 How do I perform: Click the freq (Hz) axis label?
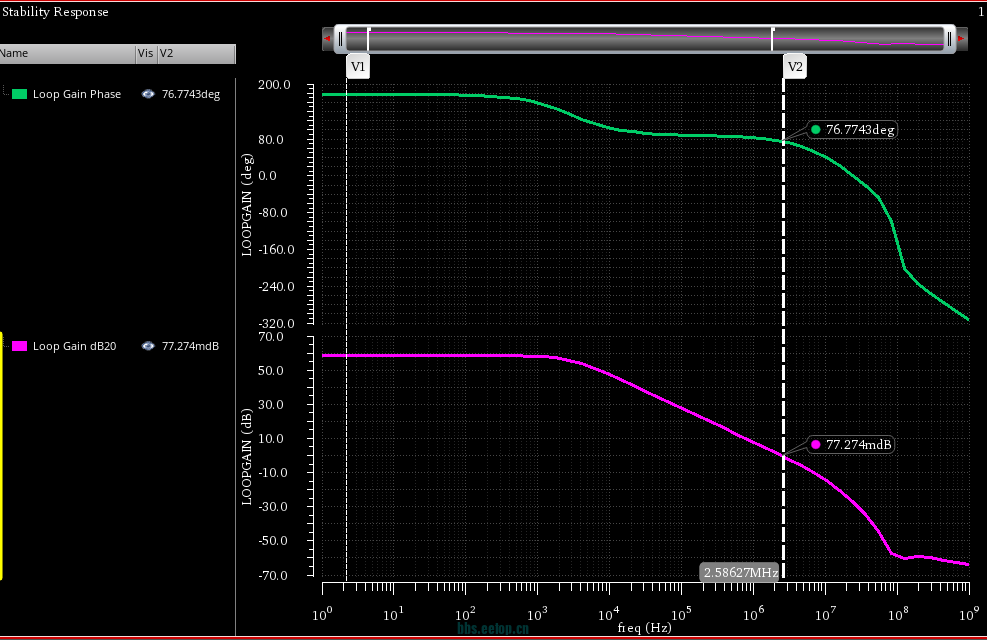(x=645, y=627)
